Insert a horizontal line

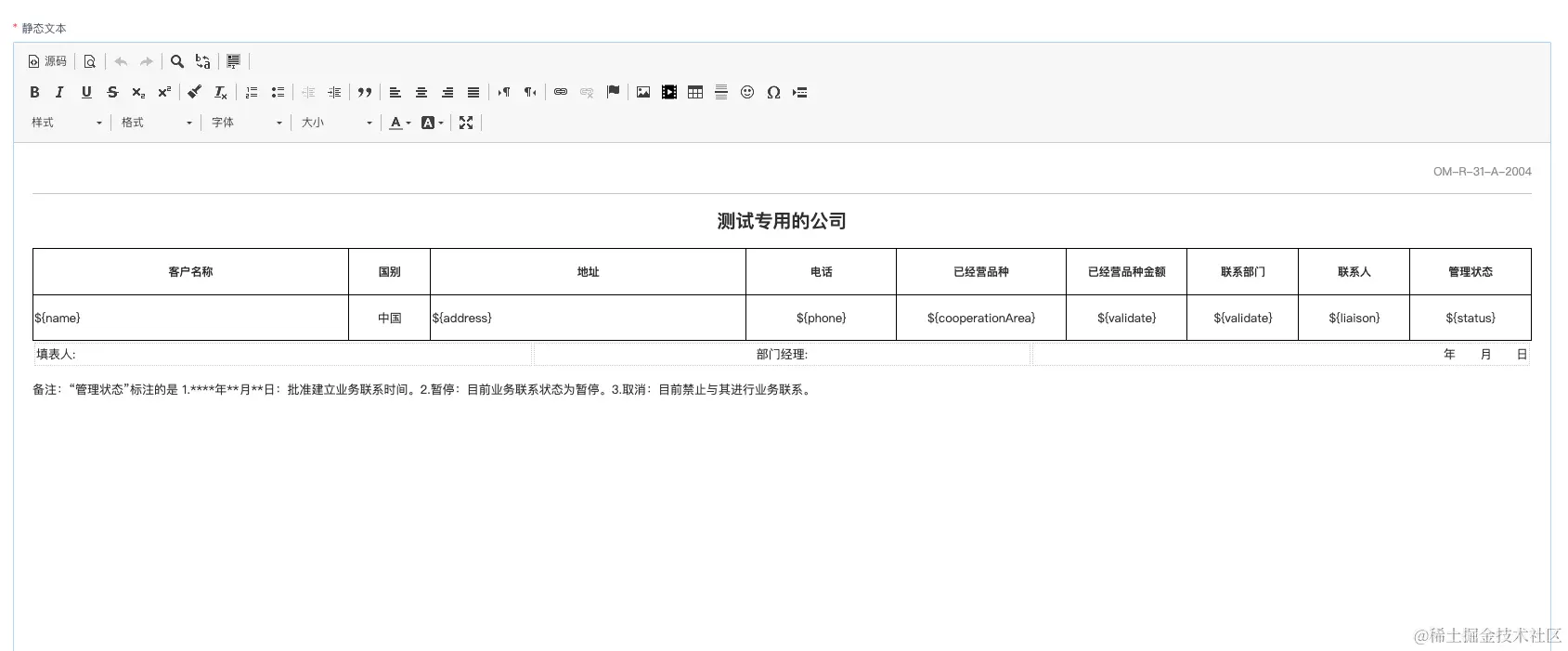point(721,92)
